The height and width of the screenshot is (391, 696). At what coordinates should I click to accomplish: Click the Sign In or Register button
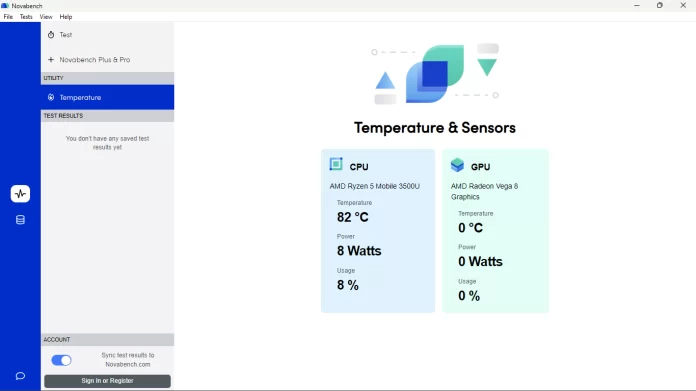pyautogui.click(x=107, y=381)
